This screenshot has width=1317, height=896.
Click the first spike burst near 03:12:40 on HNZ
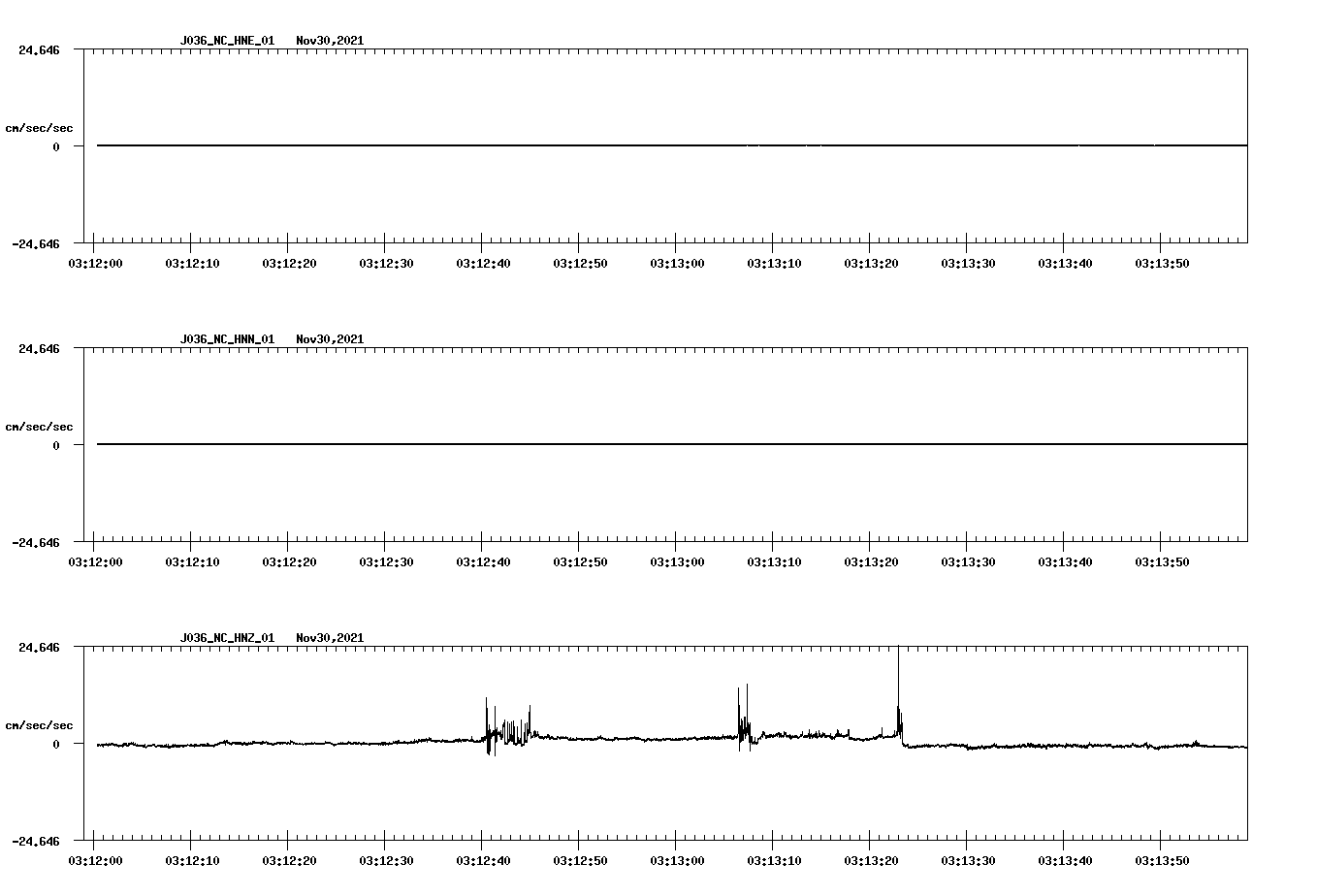[507, 726]
